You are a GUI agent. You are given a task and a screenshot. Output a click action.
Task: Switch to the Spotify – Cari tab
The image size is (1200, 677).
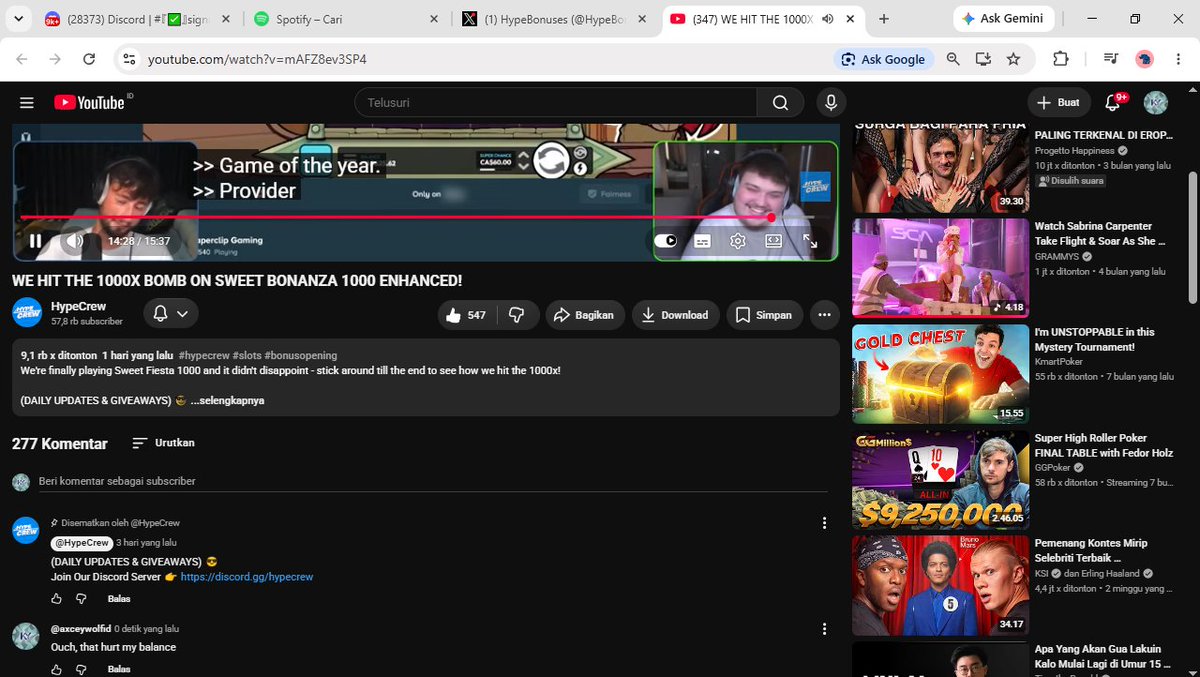345,19
